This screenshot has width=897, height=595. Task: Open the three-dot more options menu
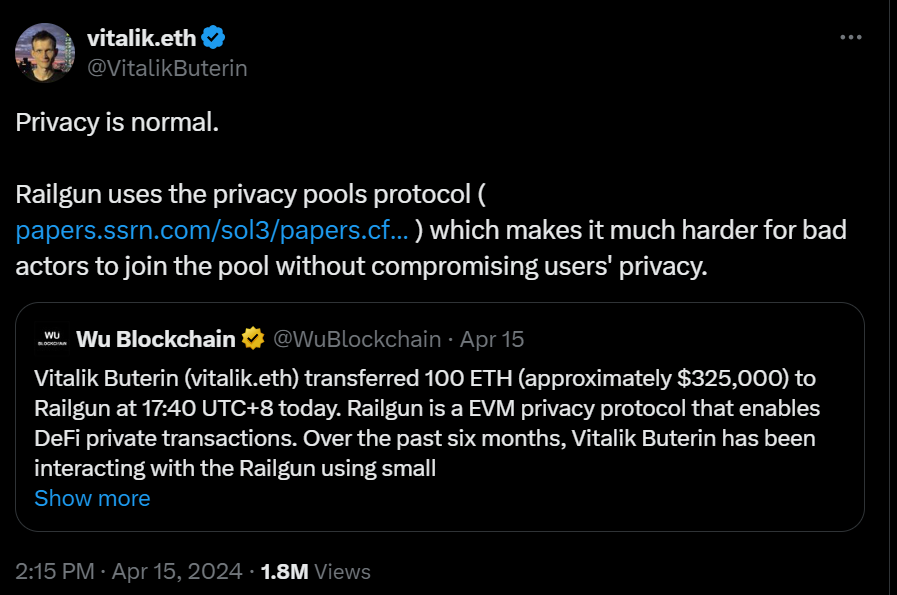[851, 37]
